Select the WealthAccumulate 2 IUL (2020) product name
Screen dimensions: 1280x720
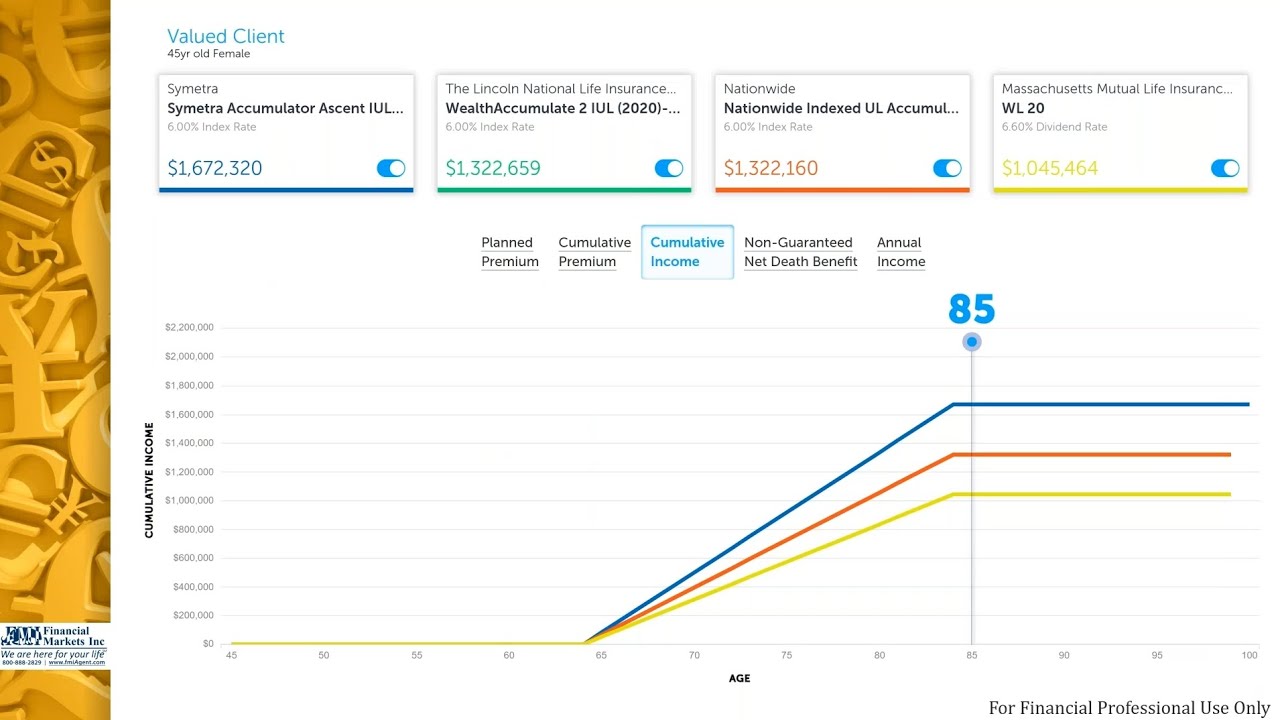(x=563, y=108)
